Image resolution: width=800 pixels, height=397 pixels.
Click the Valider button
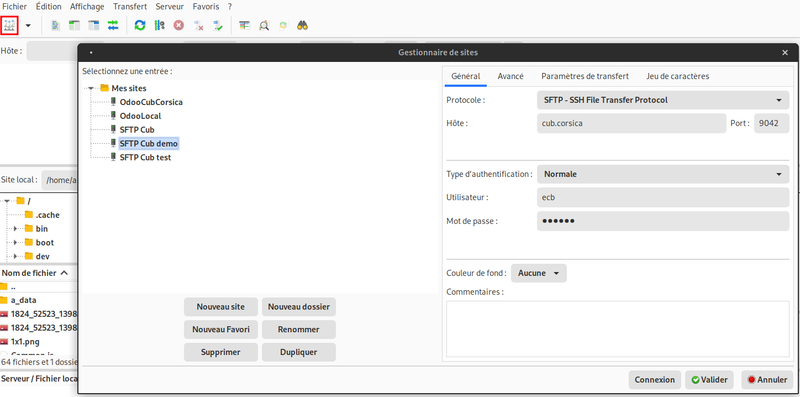(709, 380)
